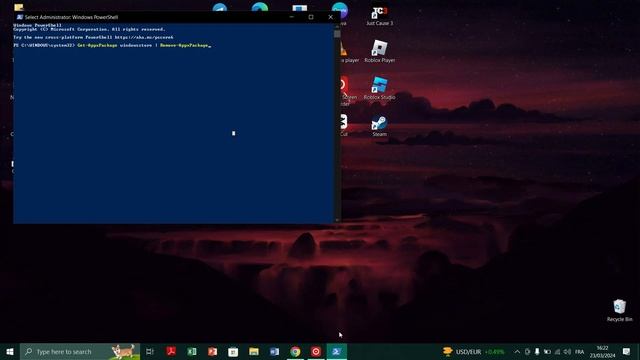
Task: Click the PowerShell vertical scrollbar thumb
Action: tap(337, 34)
